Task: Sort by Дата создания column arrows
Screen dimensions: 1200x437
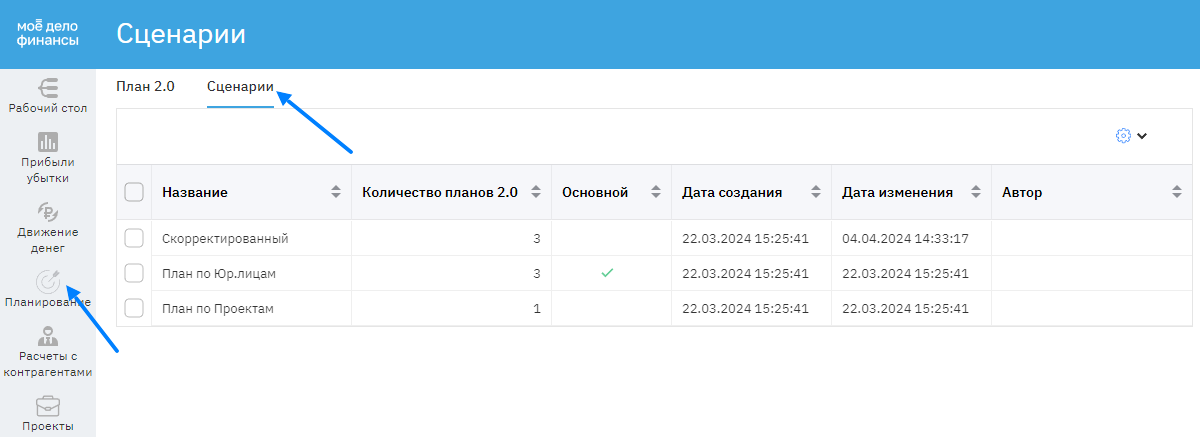Action: coord(816,192)
